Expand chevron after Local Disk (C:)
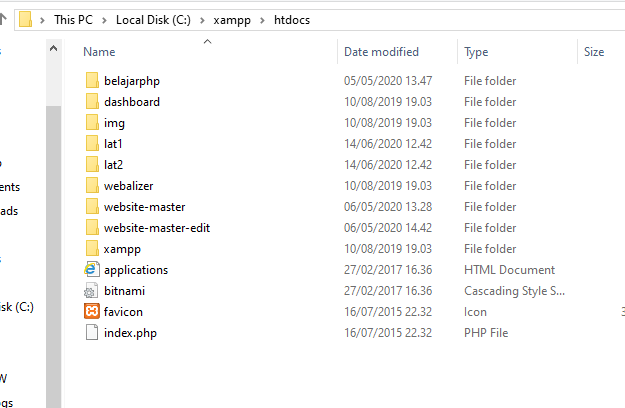This screenshot has height=408, width=625. click(x=202, y=20)
